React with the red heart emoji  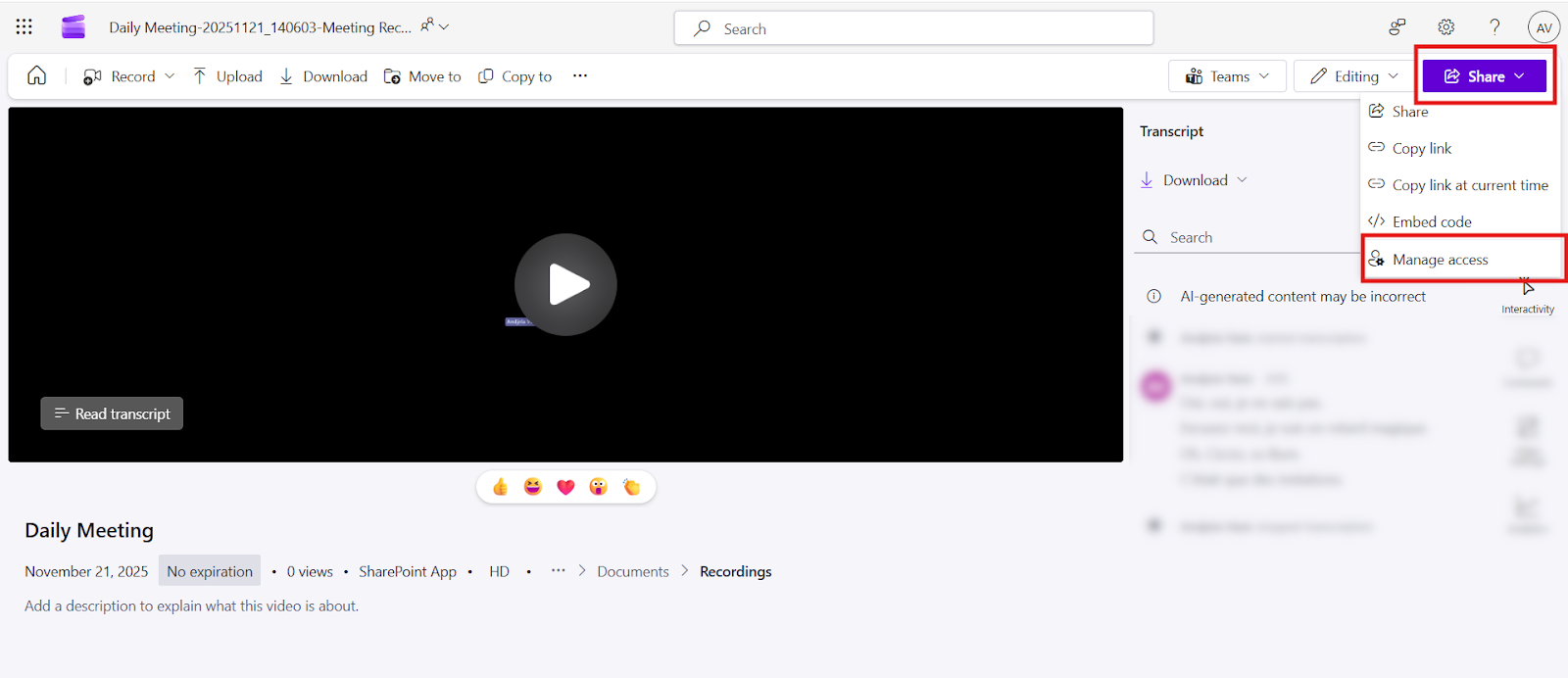click(x=565, y=487)
